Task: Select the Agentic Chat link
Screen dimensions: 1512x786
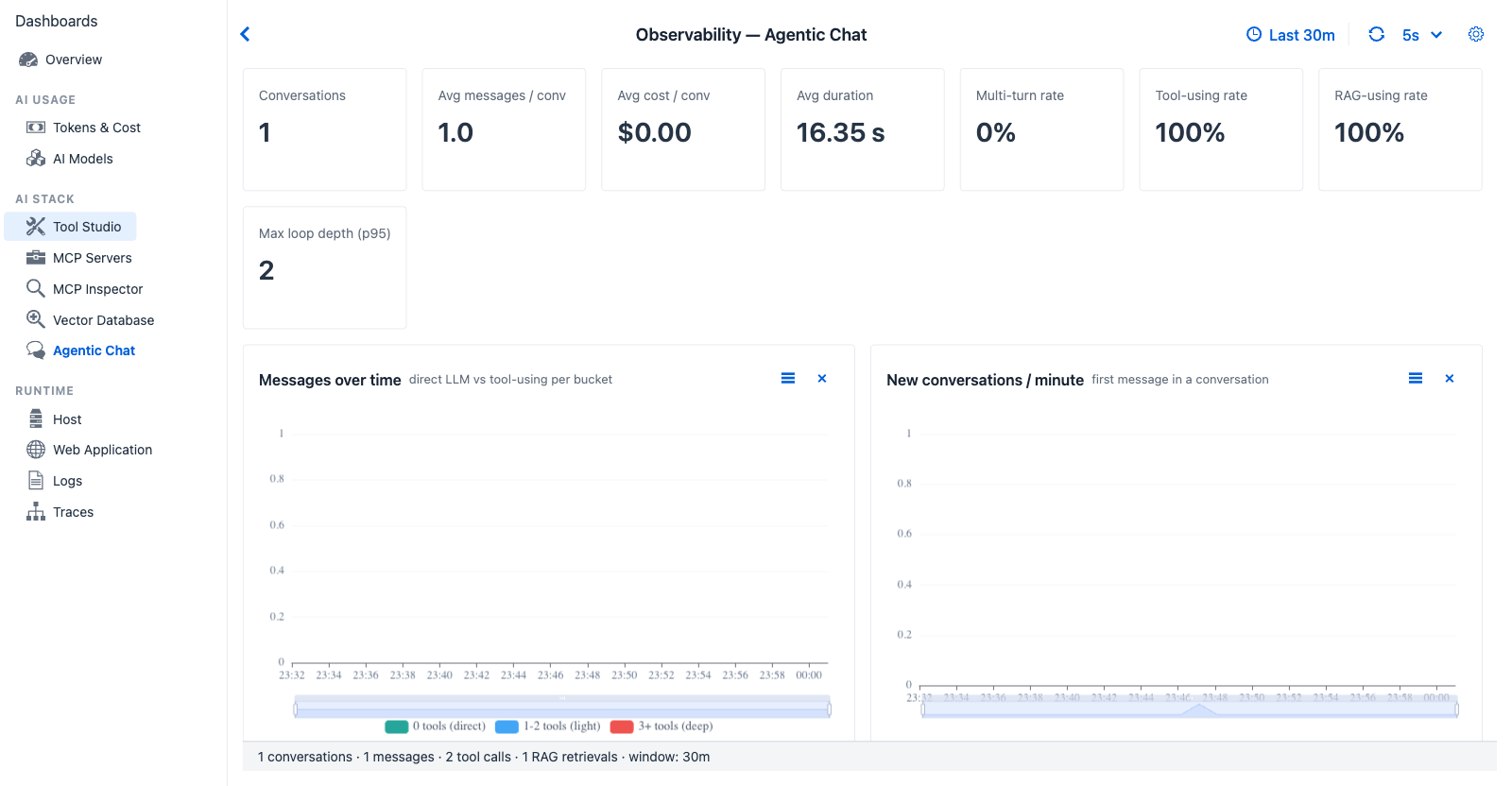Action: [x=94, y=350]
